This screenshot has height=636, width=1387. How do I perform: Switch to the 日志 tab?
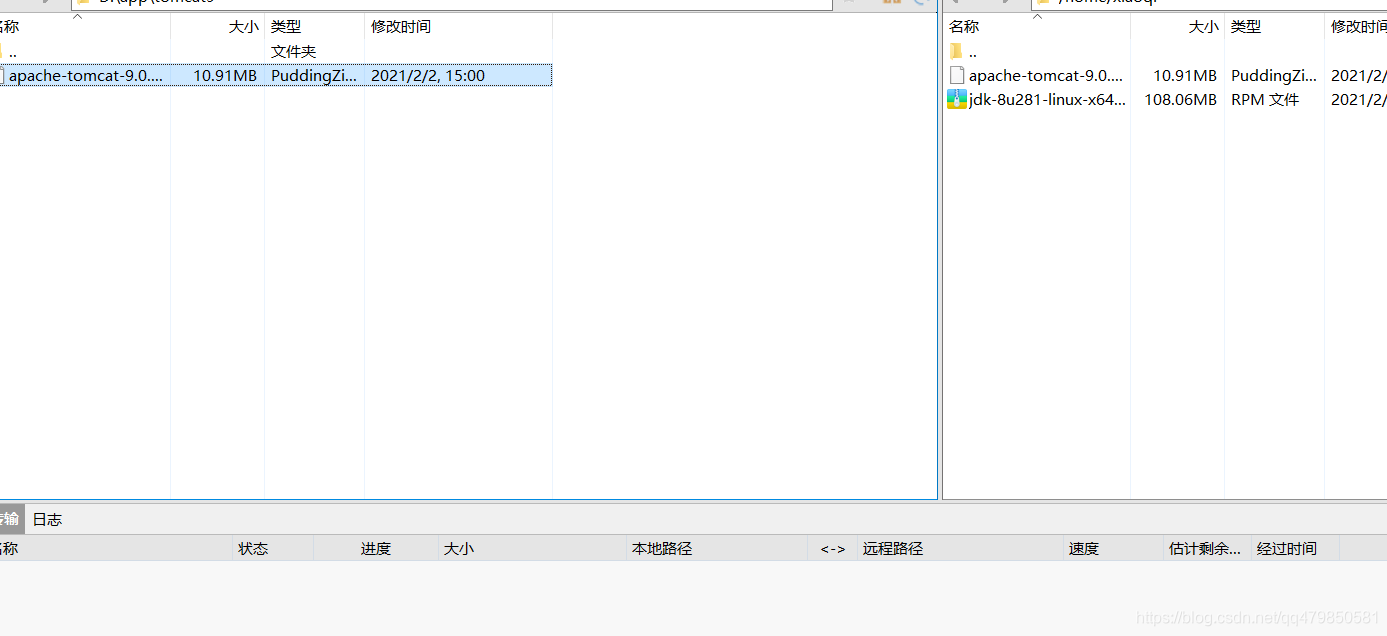click(x=47, y=519)
